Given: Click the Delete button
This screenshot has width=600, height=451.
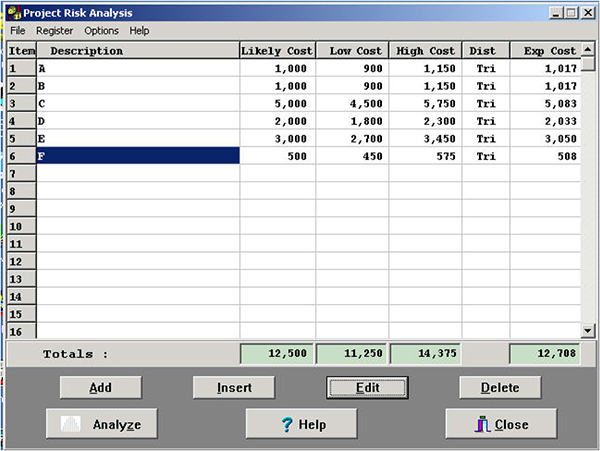Looking at the screenshot, I should tap(500, 388).
